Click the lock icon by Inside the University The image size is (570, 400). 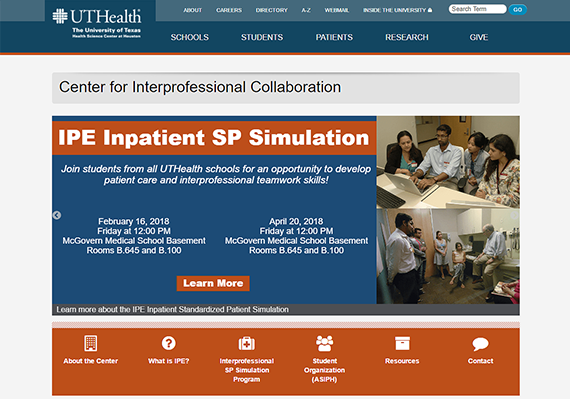click(x=430, y=10)
